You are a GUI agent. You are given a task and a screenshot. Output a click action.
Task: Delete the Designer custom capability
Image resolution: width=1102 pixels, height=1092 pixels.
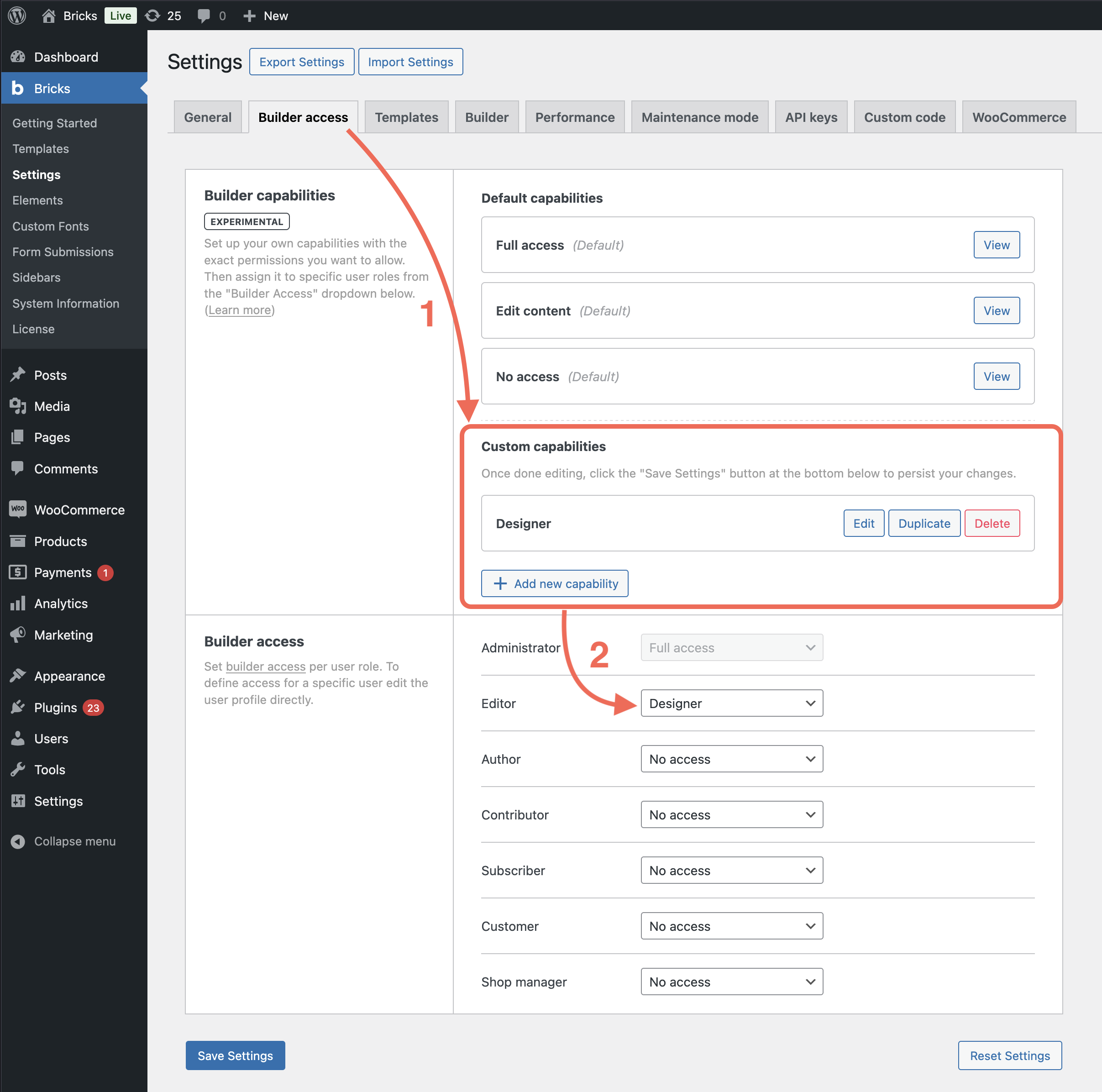[x=992, y=523]
